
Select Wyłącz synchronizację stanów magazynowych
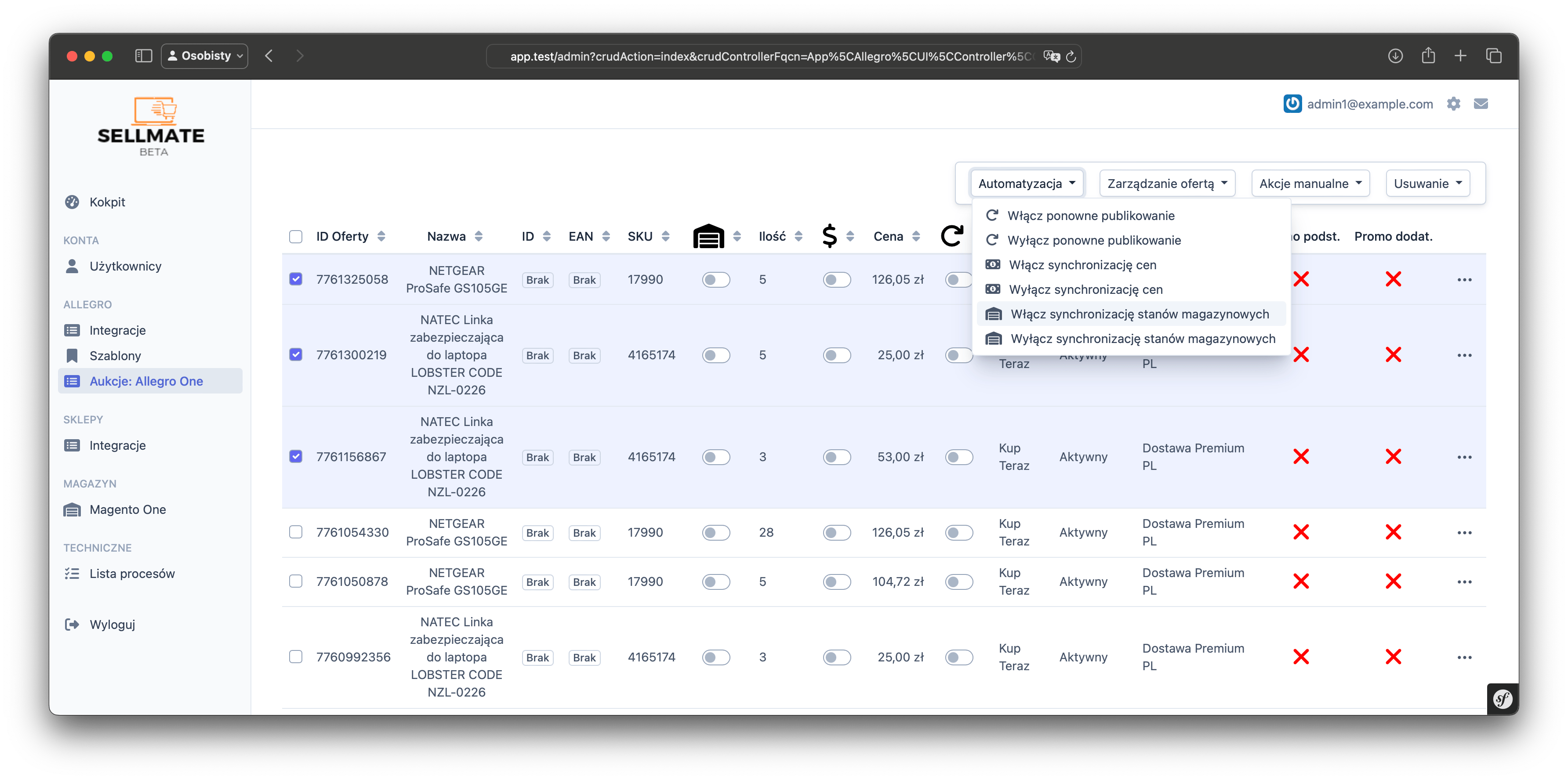1131,339
